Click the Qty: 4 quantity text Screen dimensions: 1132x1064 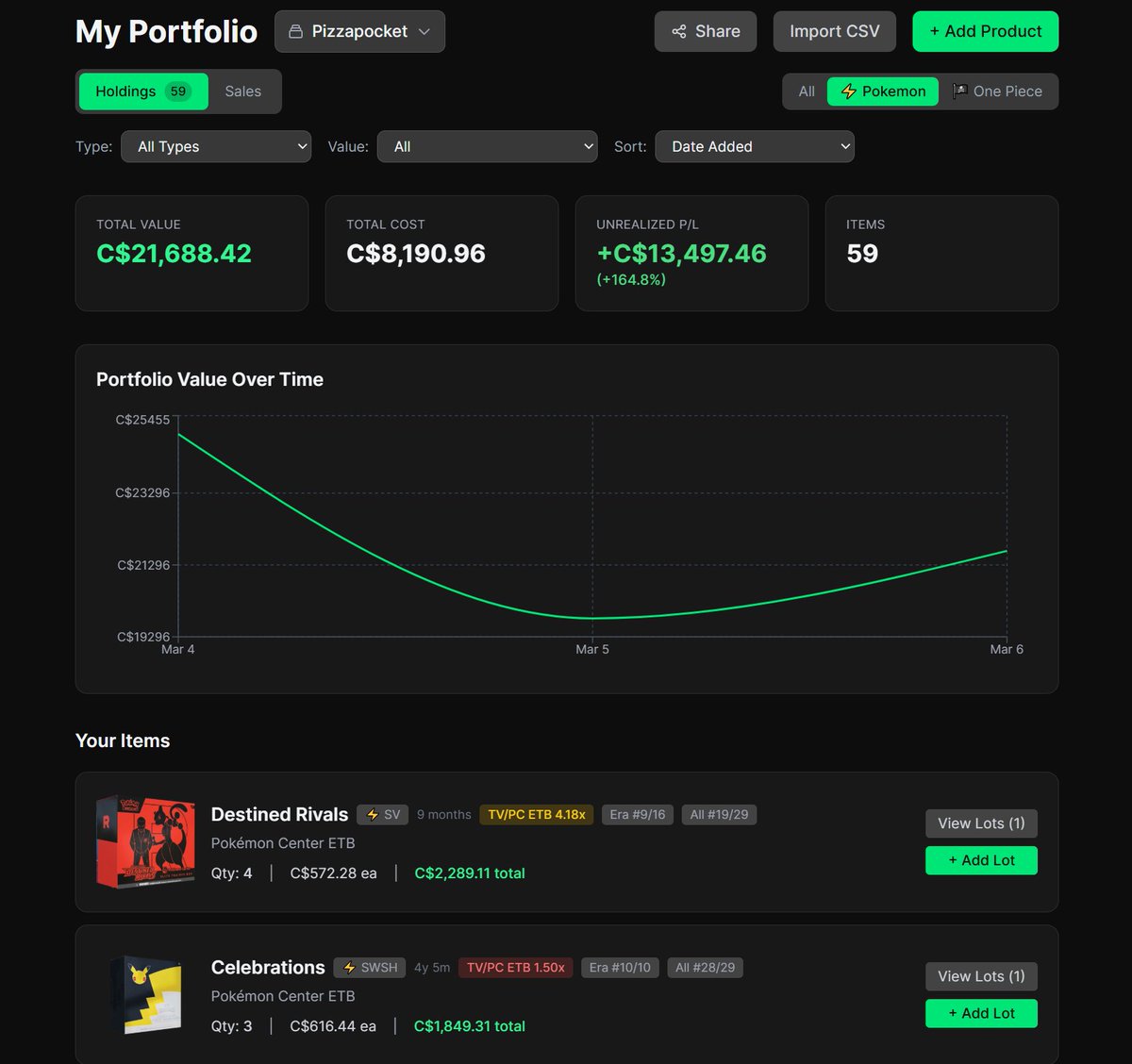pyautogui.click(x=231, y=873)
